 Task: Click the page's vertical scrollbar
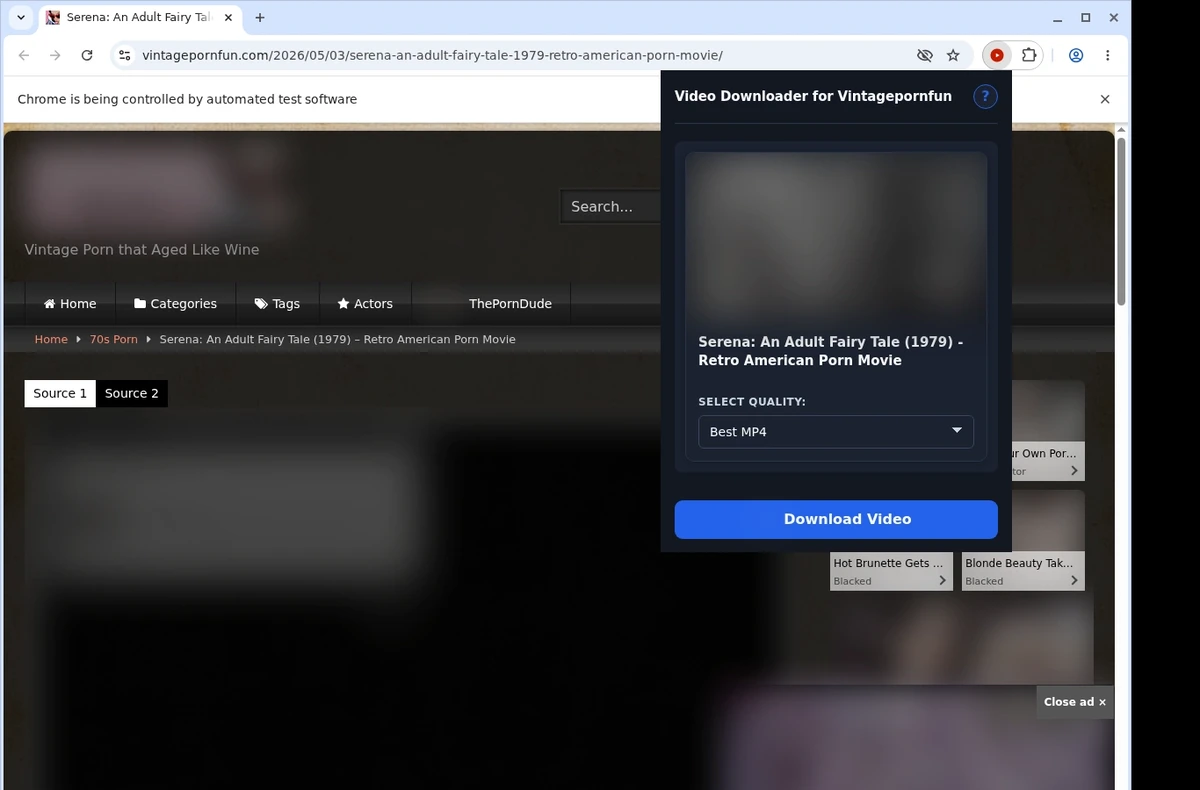click(x=1122, y=222)
